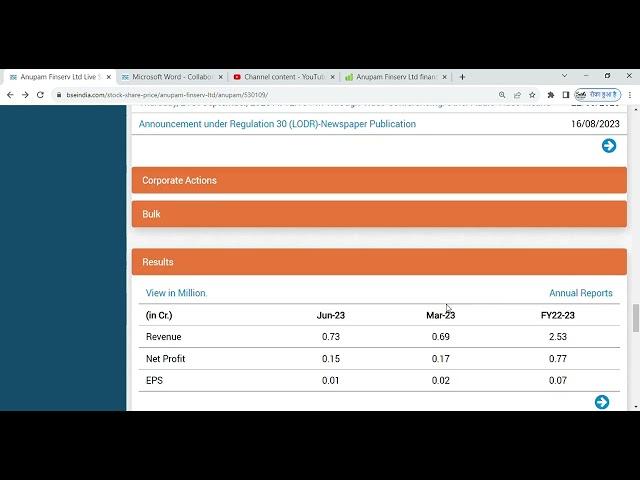
Task: Click FY22-23 EPS value 0.07
Action: point(558,380)
